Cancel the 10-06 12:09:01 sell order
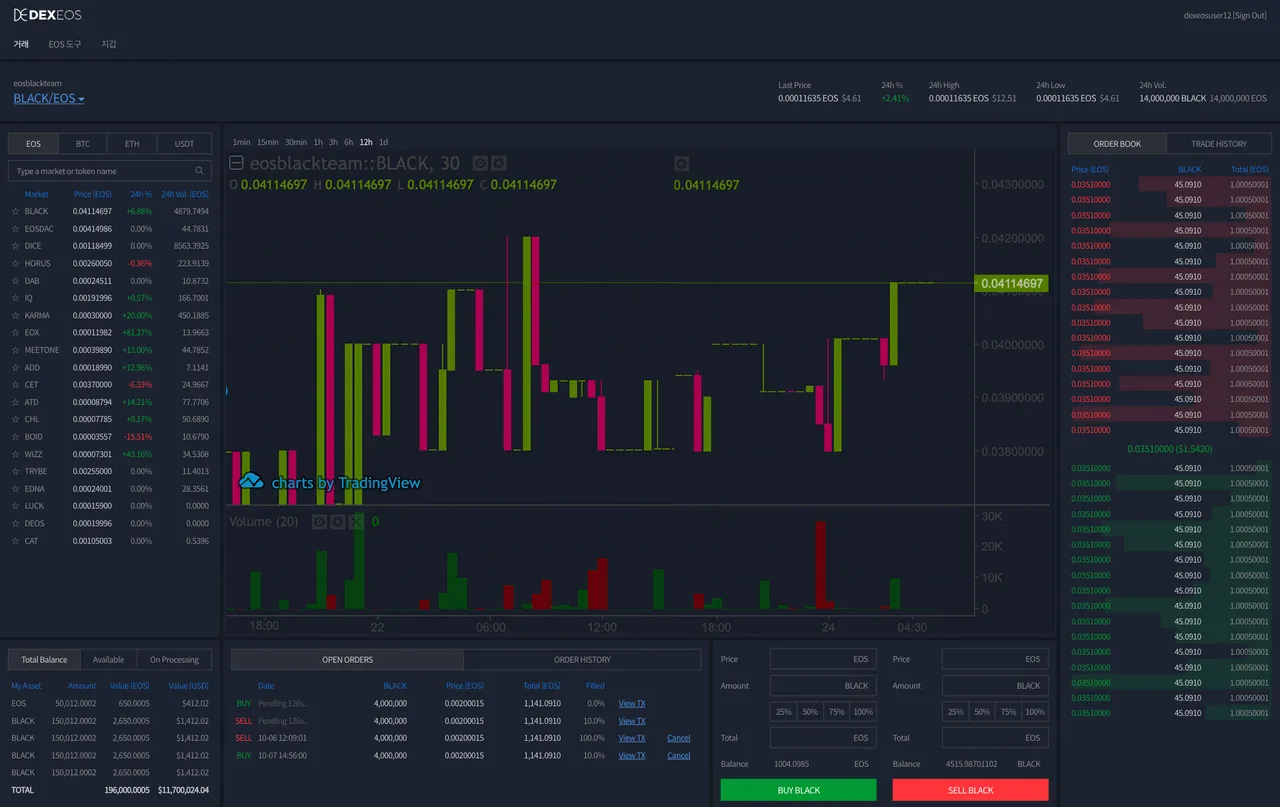 tap(679, 738)
